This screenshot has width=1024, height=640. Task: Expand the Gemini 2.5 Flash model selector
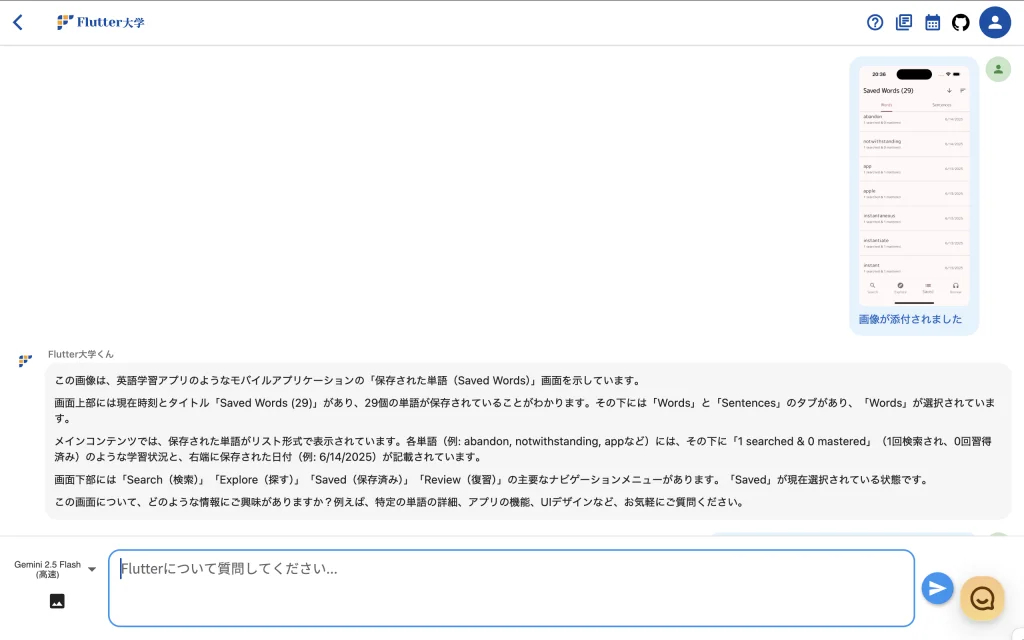click(x=48, y=569)
